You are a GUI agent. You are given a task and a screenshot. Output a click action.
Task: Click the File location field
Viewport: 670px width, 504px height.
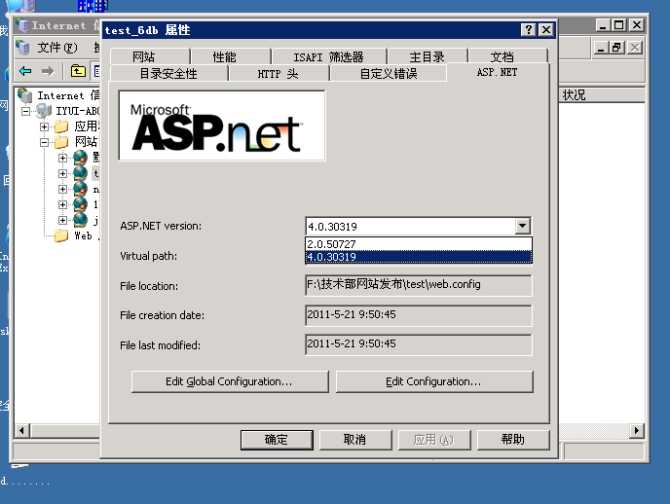419,285
